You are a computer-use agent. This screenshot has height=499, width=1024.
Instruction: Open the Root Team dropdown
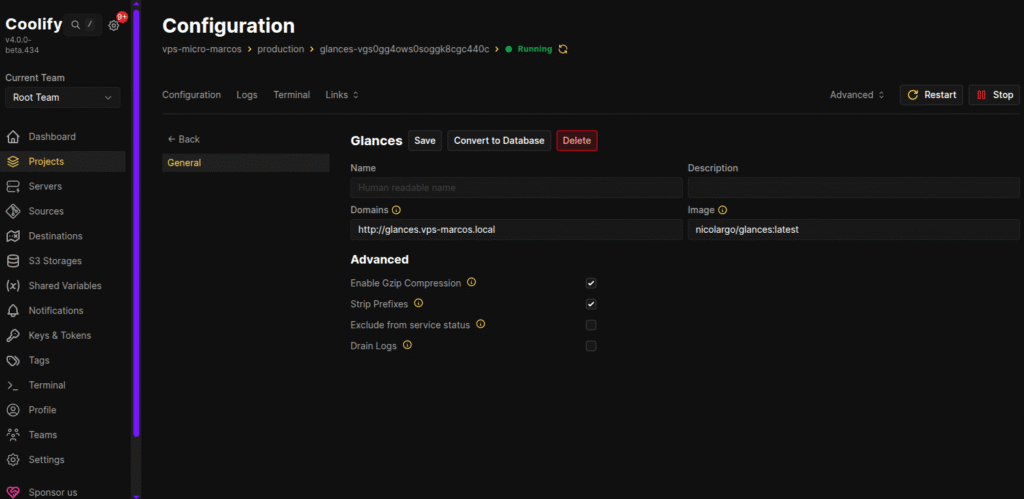[x=62, y=97]
